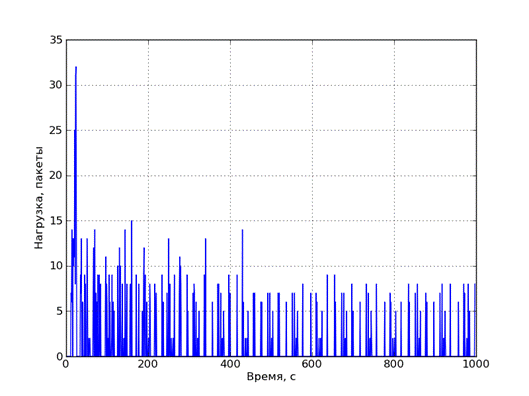
Task: Click the y-axis tick label 10
Action: pyautogui.click(x=56, y=266)
